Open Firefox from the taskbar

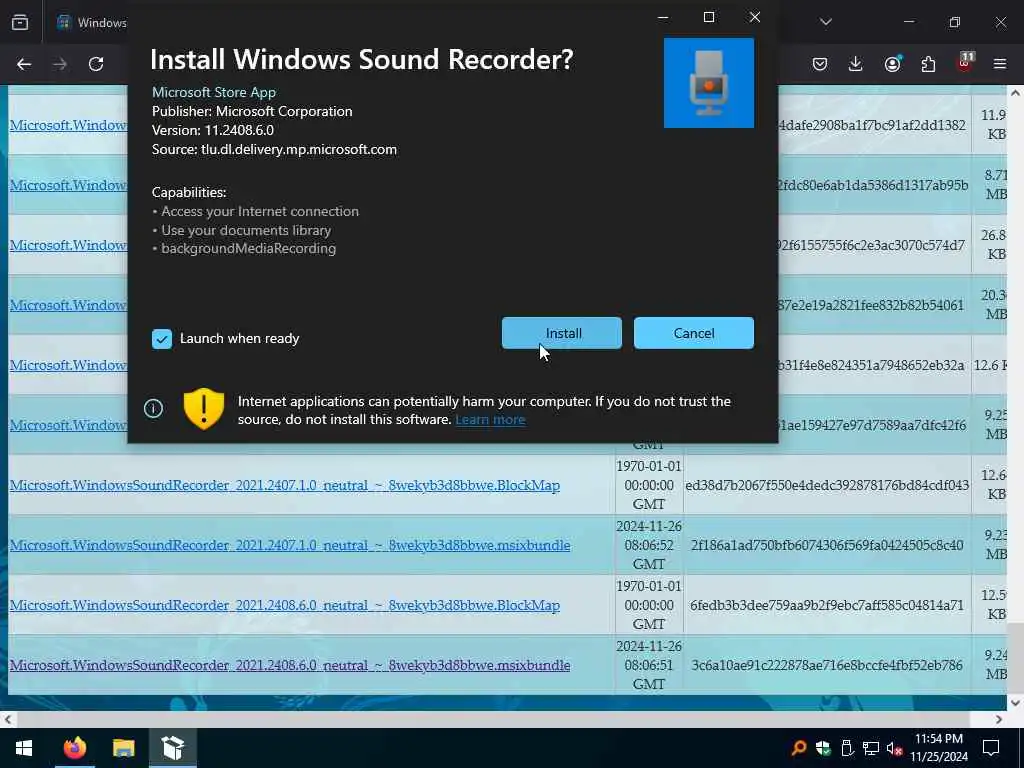[x=74, y=748]
